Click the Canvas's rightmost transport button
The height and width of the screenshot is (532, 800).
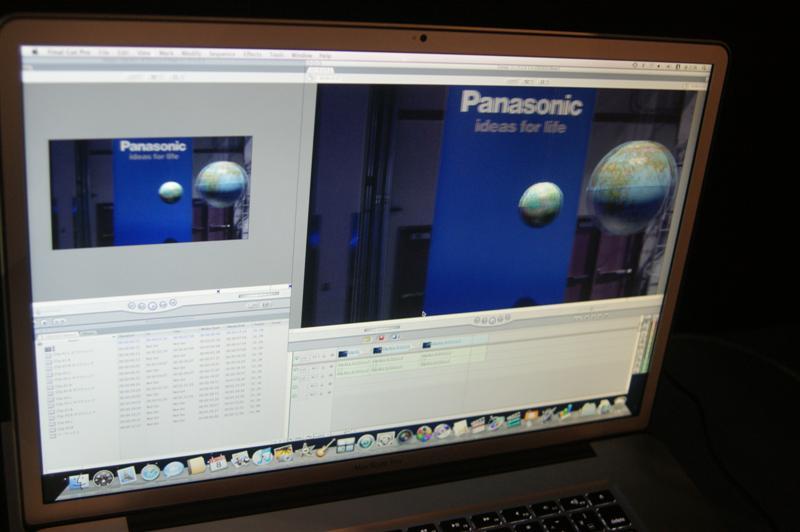508,317
